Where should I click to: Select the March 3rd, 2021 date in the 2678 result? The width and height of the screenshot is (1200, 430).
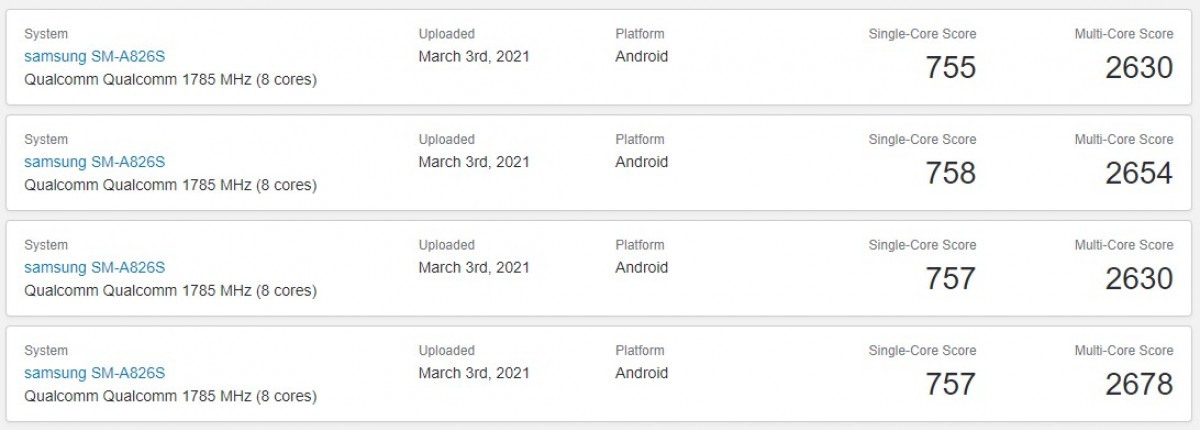point(474,373)
